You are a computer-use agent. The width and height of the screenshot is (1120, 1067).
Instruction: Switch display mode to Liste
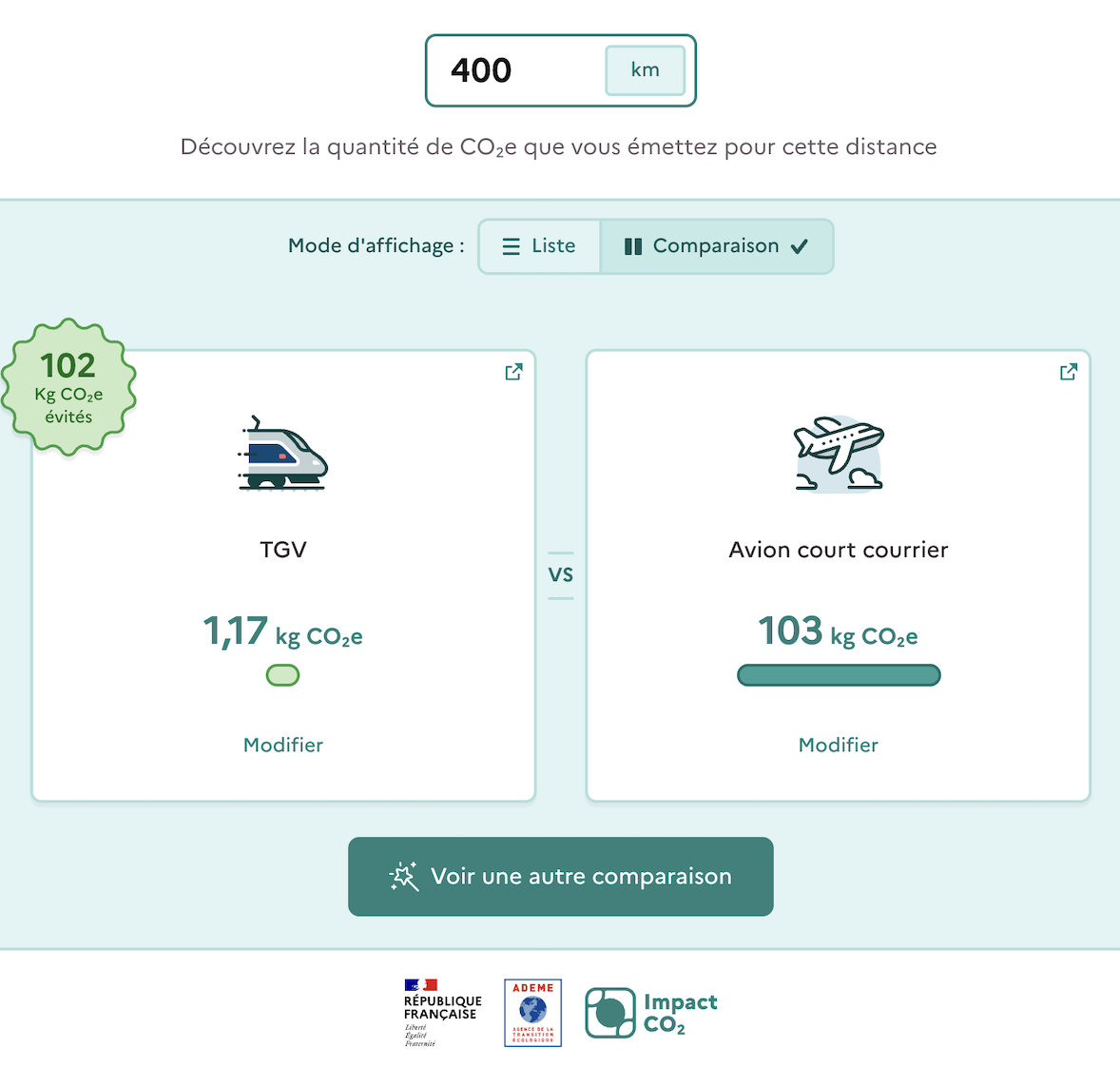point(539,246)
